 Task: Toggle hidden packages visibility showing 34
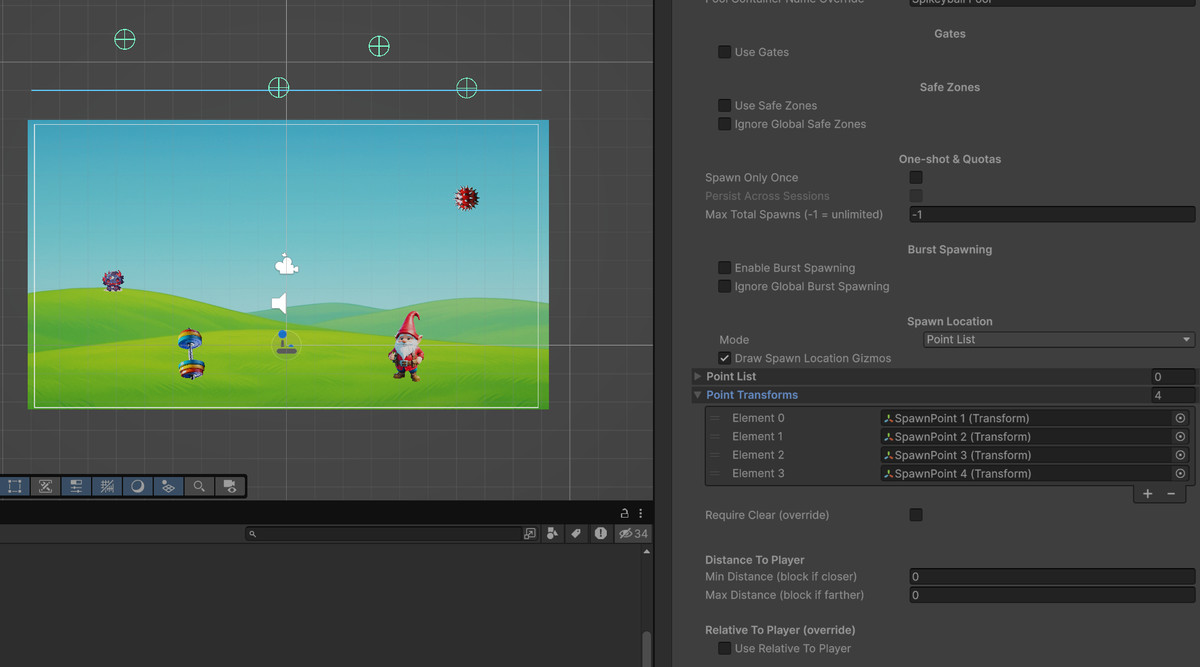tap(633, 534)
